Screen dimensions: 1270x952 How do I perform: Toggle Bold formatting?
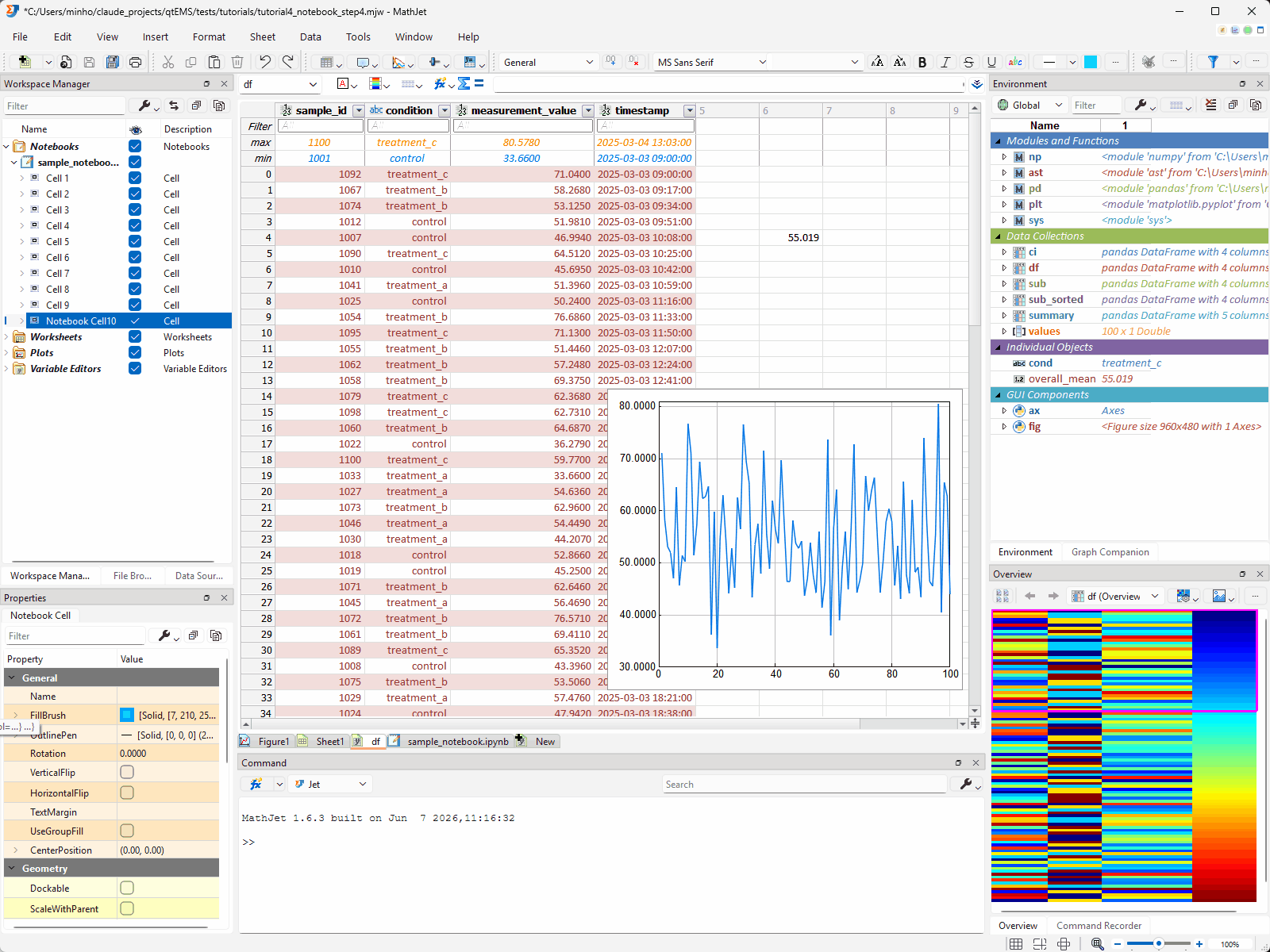[x=922, y=62]
